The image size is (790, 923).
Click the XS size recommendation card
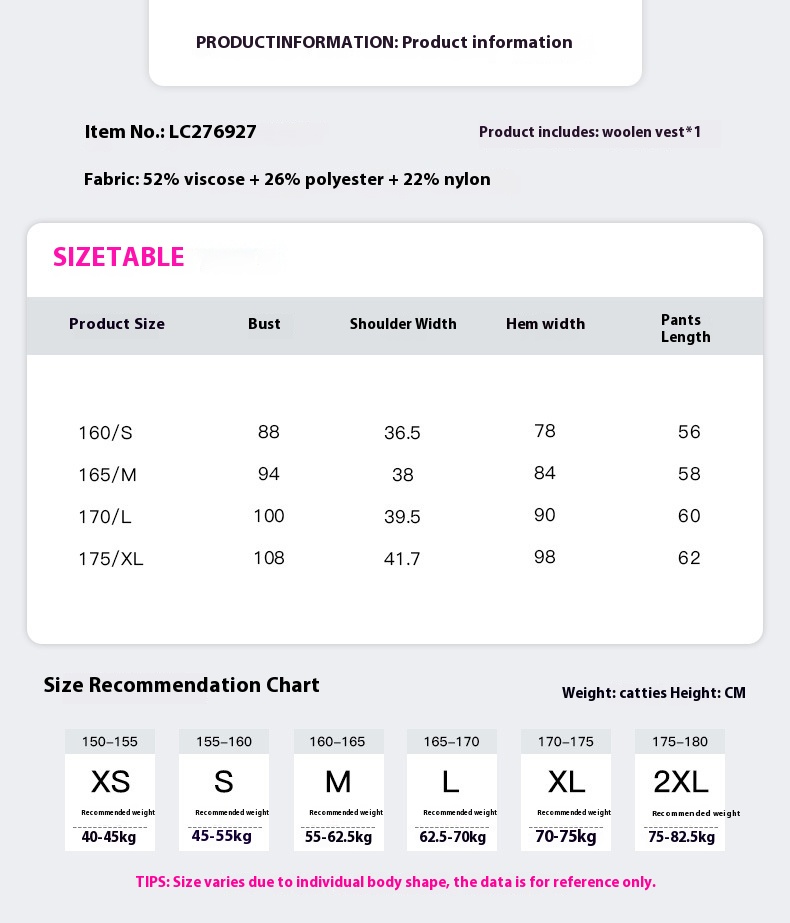click(110, 789)
